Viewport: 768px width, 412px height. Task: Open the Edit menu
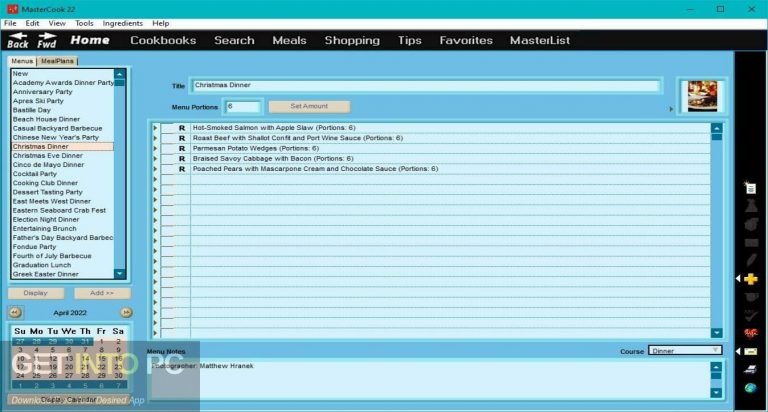(32, 23)
